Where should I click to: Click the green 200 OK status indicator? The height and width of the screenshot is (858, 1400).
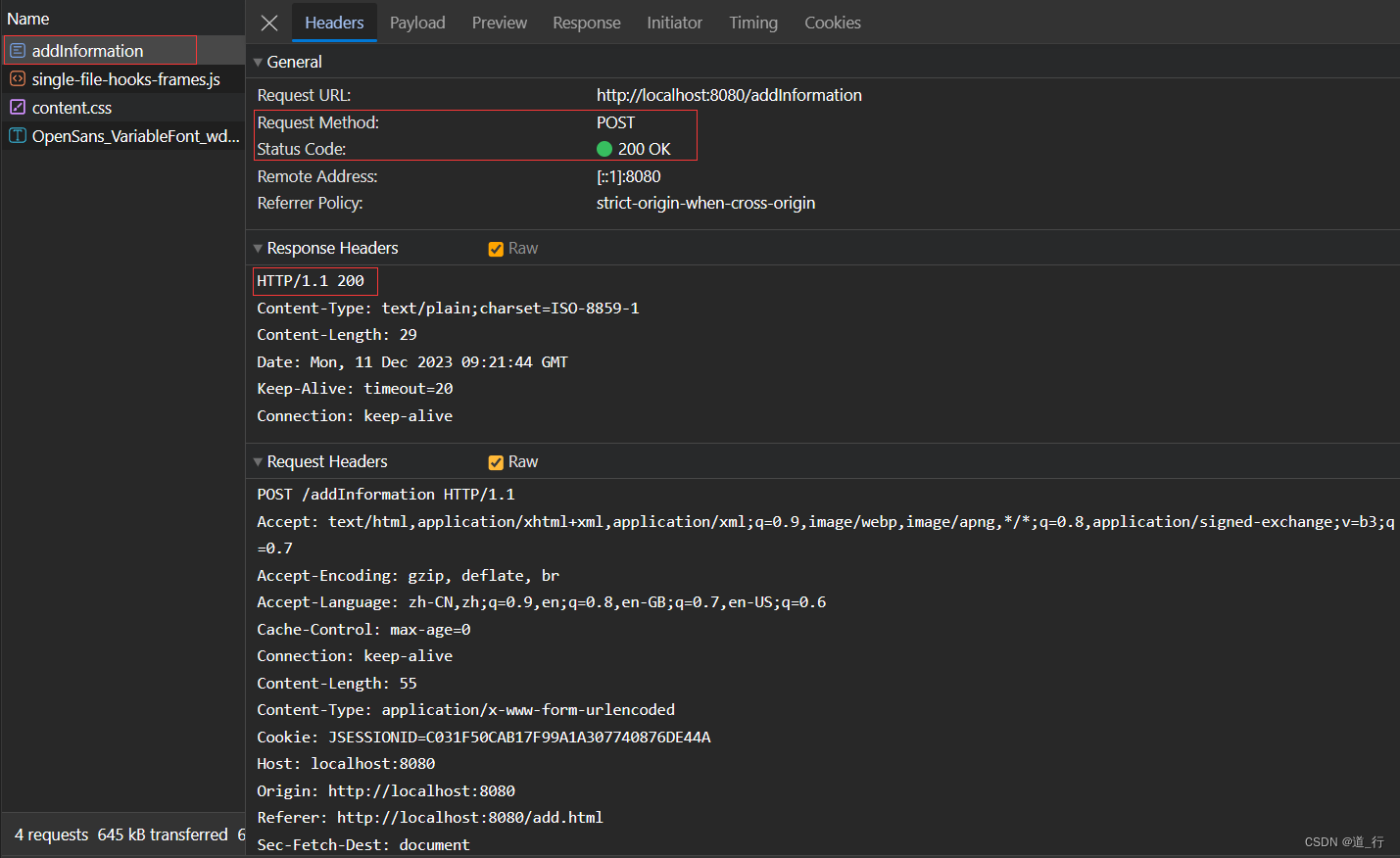click(x=604, y=149)
